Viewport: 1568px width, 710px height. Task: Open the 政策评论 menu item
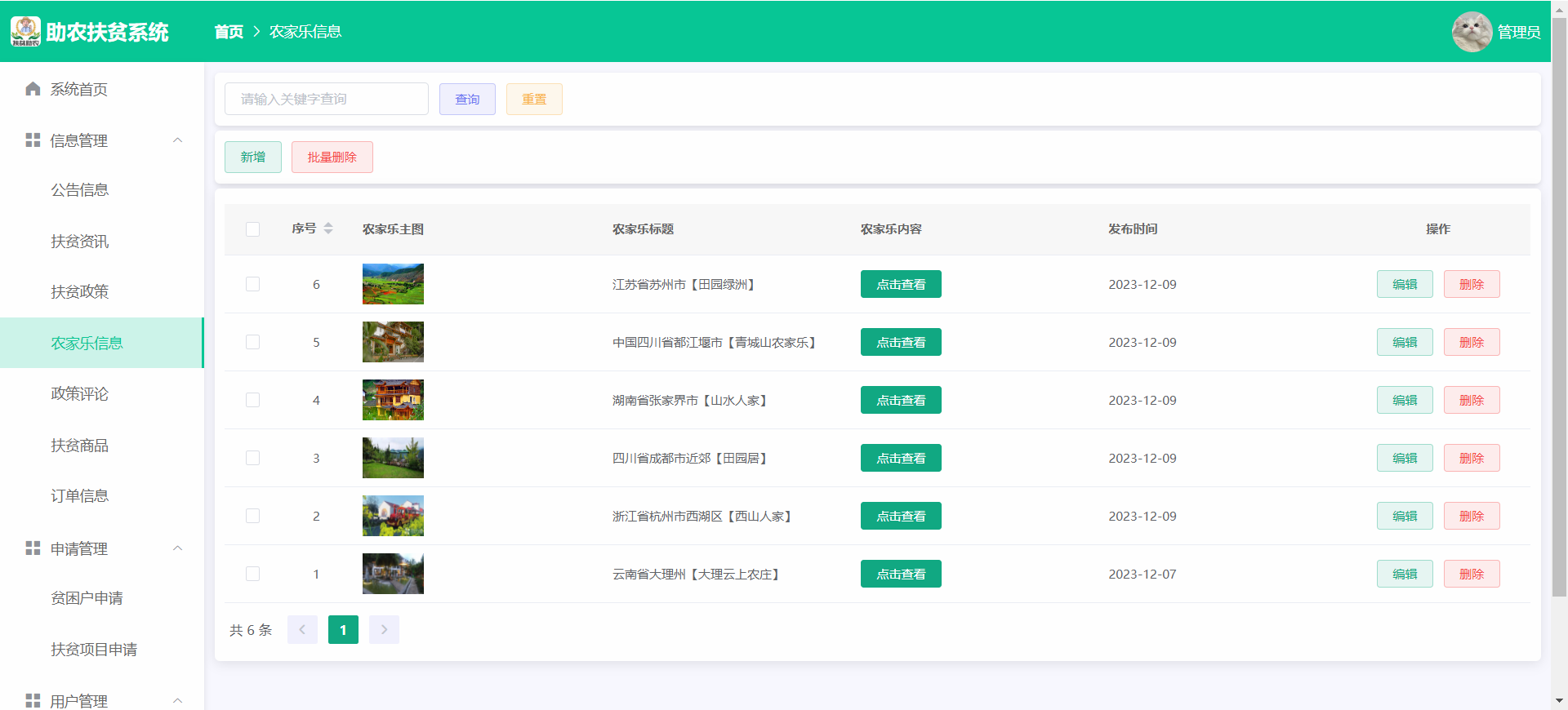click(x=102, y=394)
